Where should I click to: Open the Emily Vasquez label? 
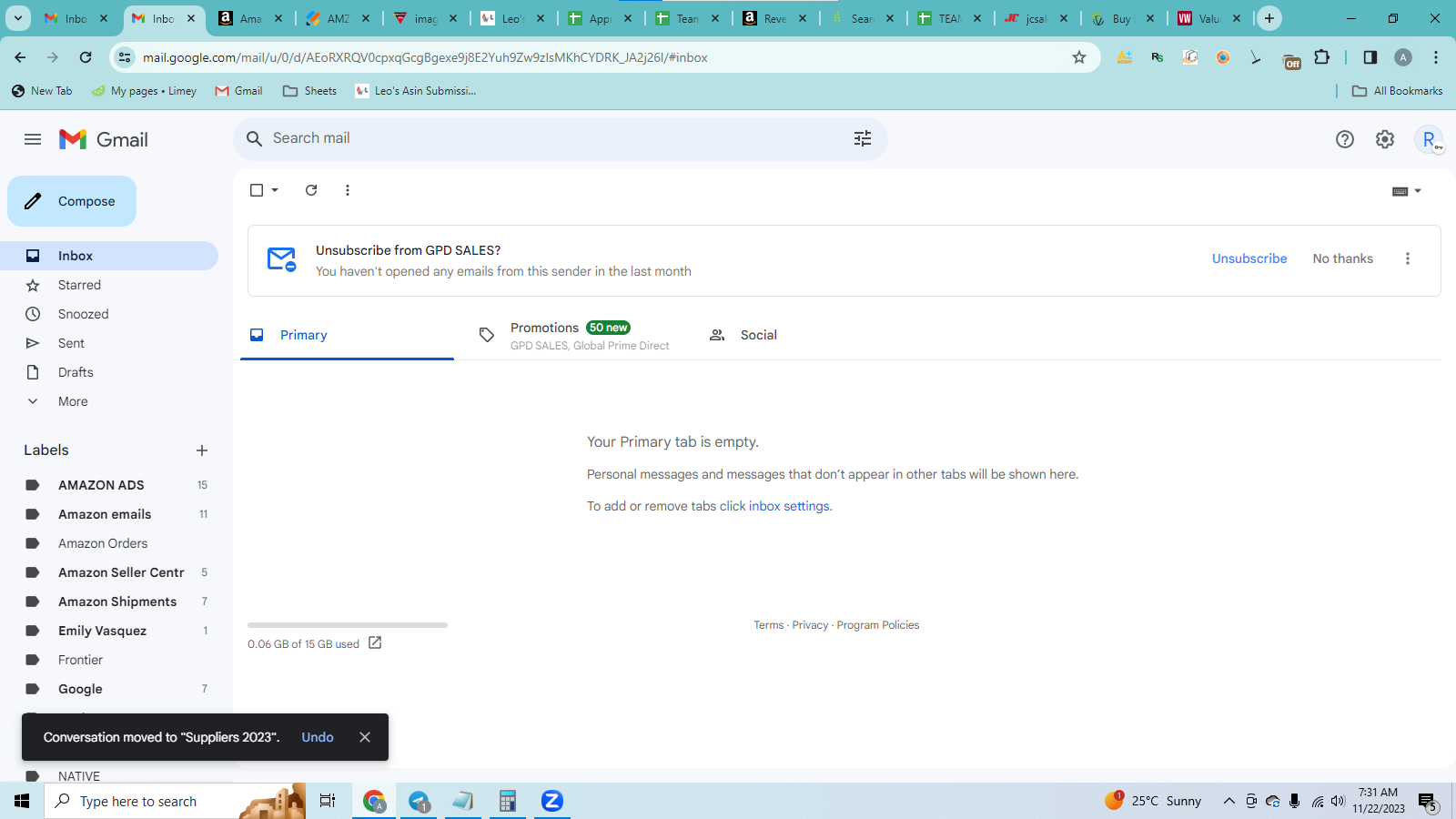pyautogui.click(x=109, y=631)
